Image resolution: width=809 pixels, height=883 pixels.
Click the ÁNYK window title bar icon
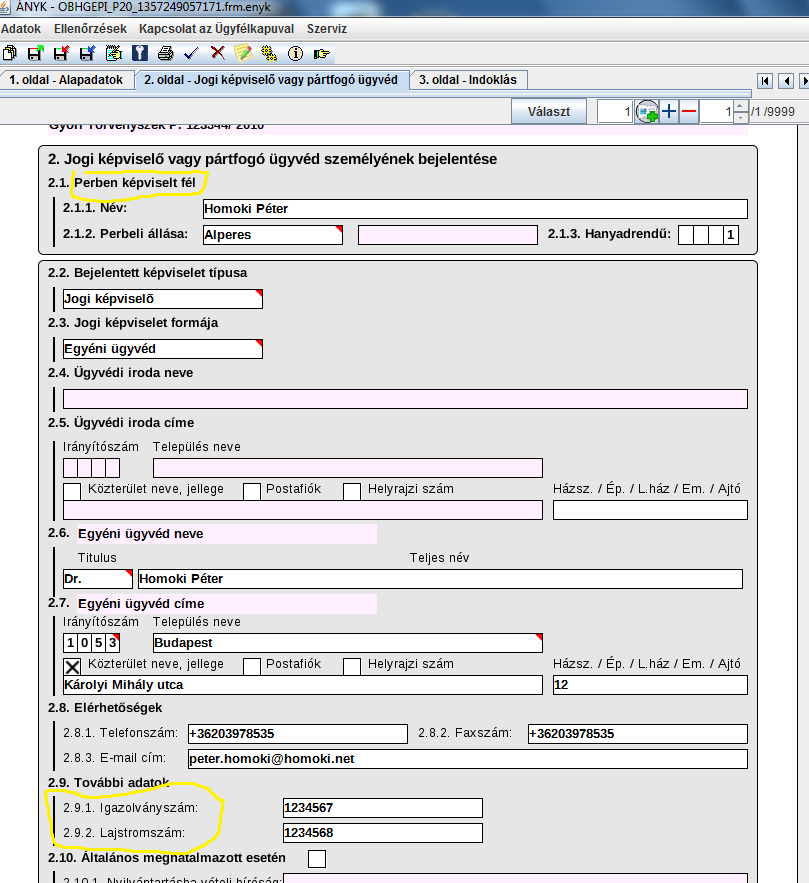point(5,7)
